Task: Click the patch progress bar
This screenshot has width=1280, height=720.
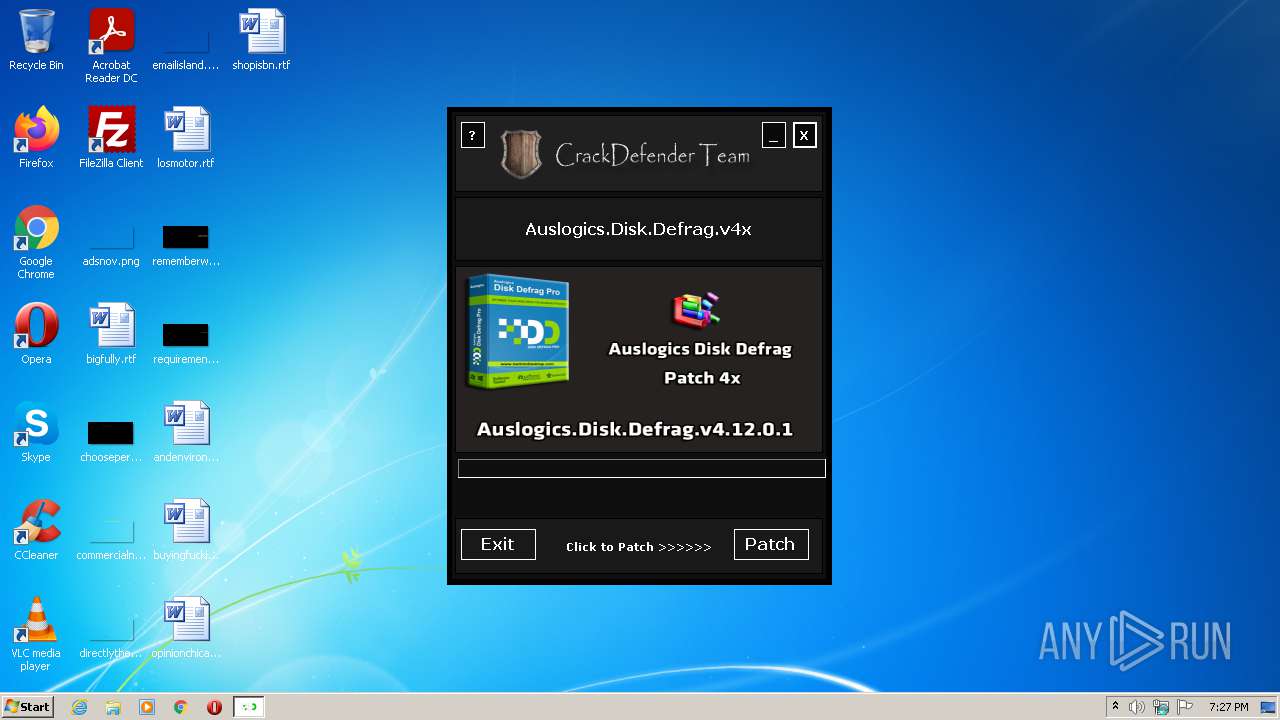Action: click(642, 468)
